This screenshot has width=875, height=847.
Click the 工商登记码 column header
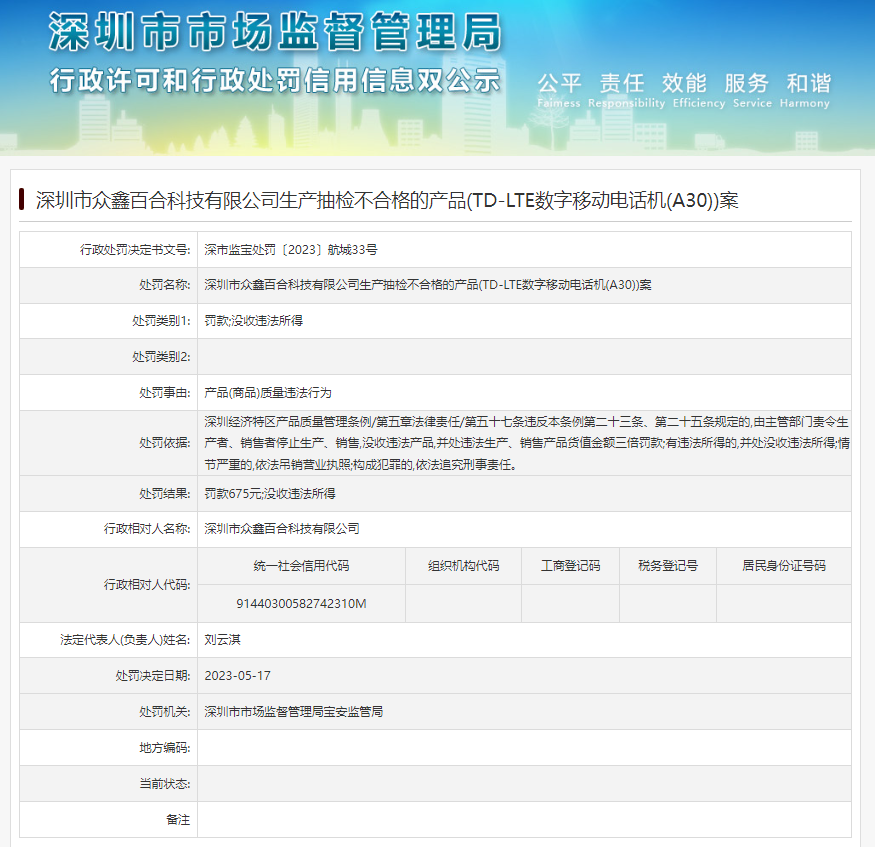[570, 566]
